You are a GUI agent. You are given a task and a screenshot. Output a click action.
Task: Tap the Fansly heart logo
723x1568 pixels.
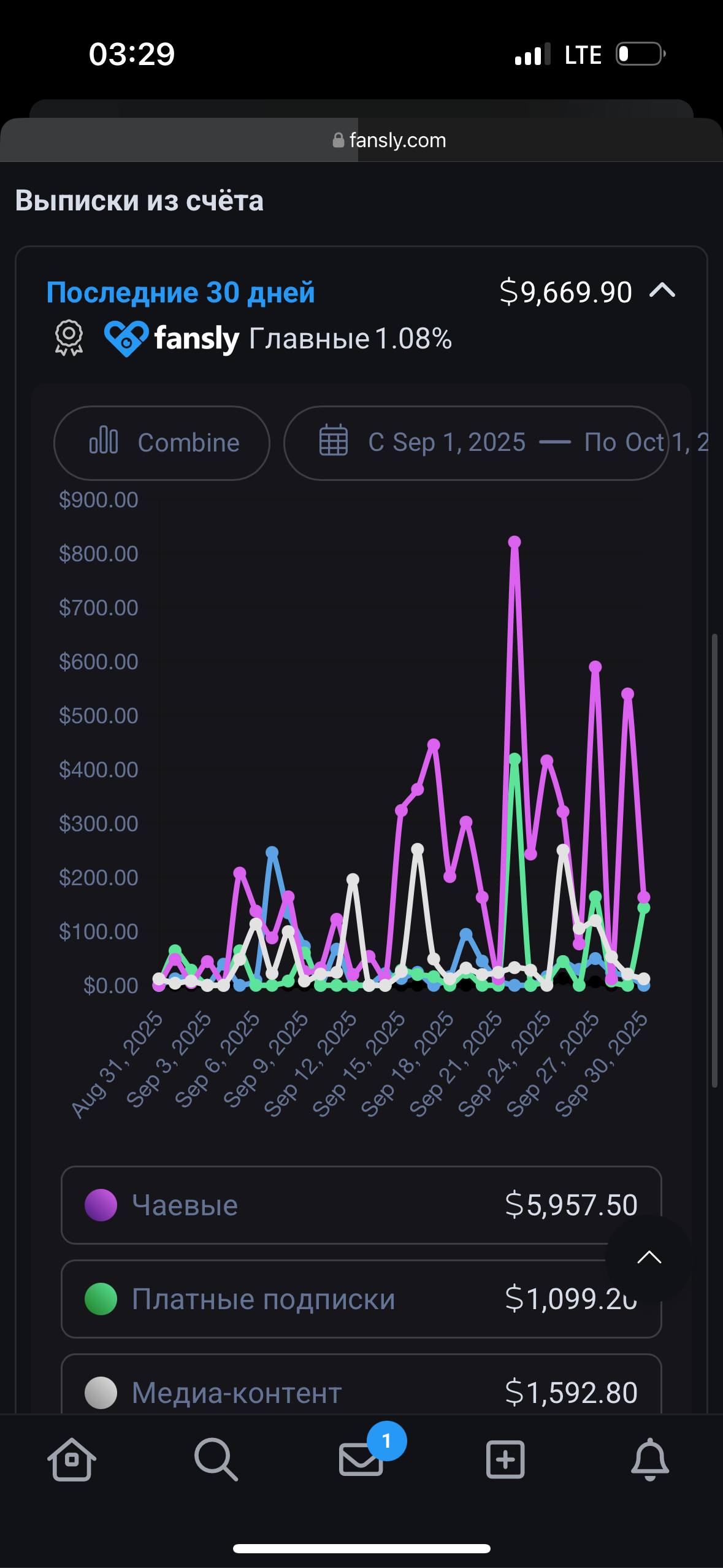(x=126, y=338)
